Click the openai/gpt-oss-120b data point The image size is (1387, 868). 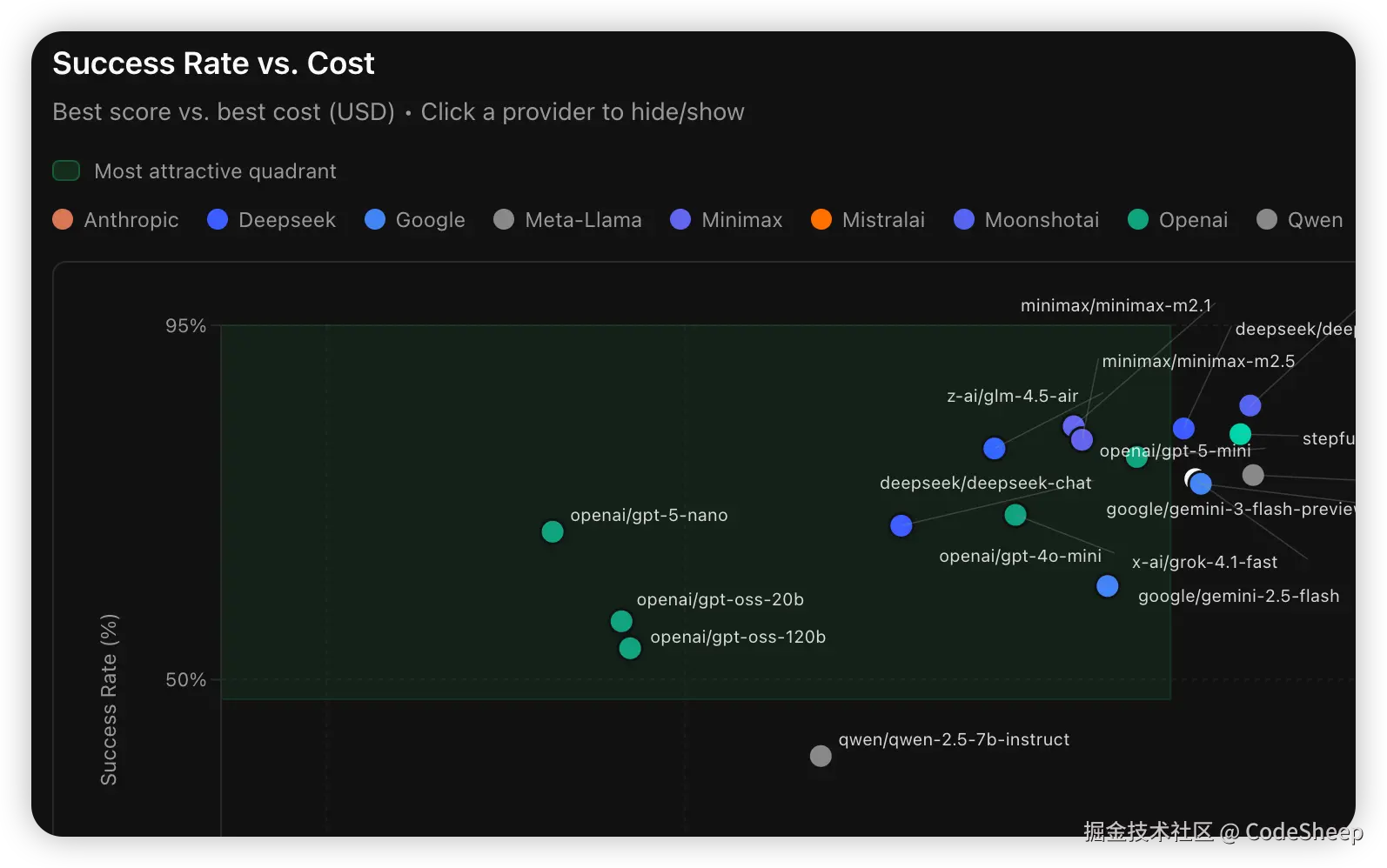[x=630, y=648]
